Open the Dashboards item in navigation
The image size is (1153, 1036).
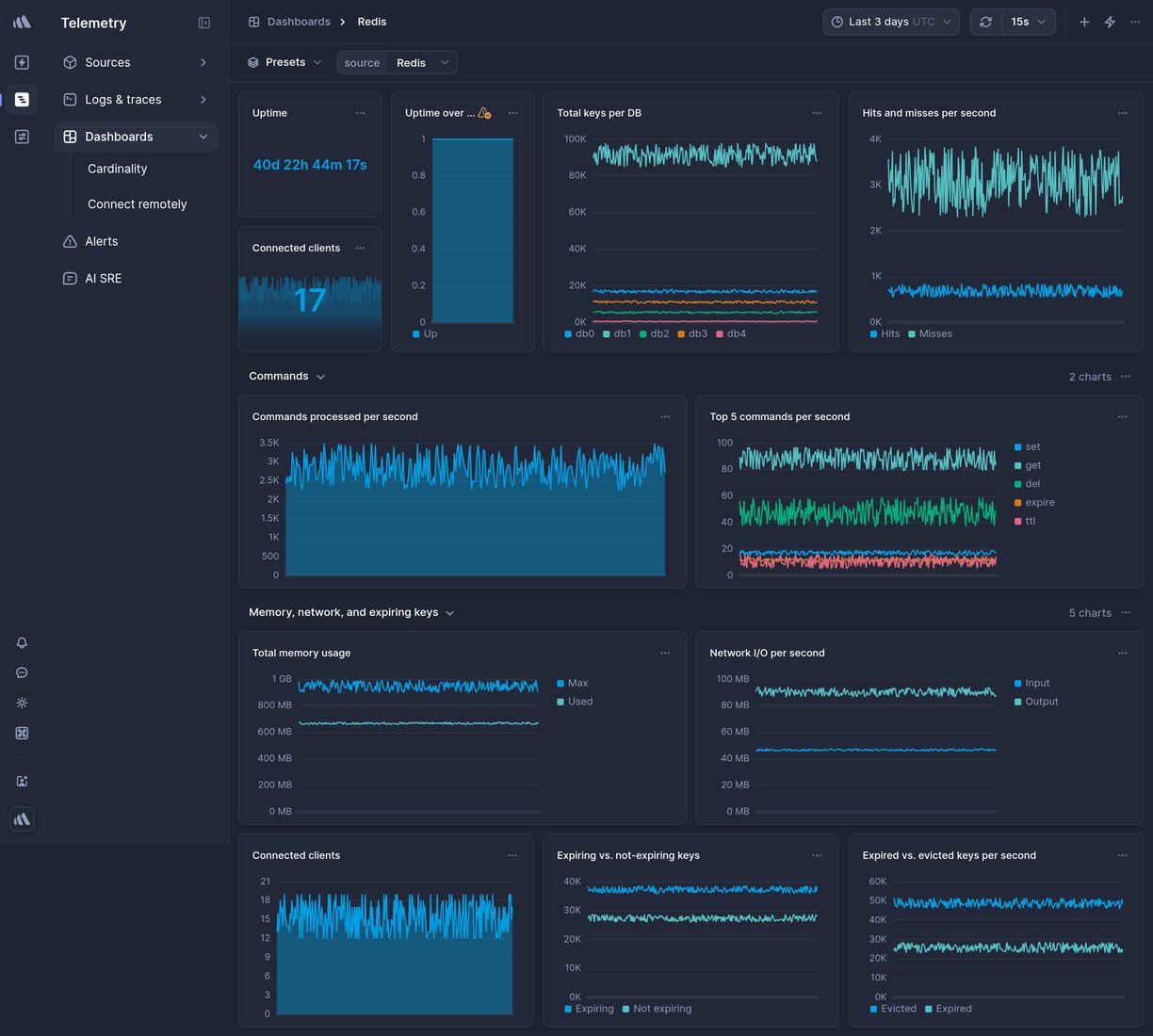click(119, 136)
